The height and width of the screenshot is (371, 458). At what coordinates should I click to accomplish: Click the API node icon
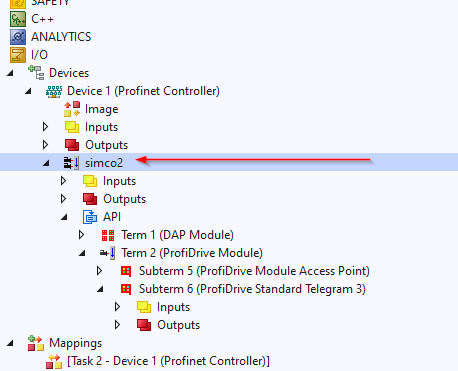tap(90, 217)
